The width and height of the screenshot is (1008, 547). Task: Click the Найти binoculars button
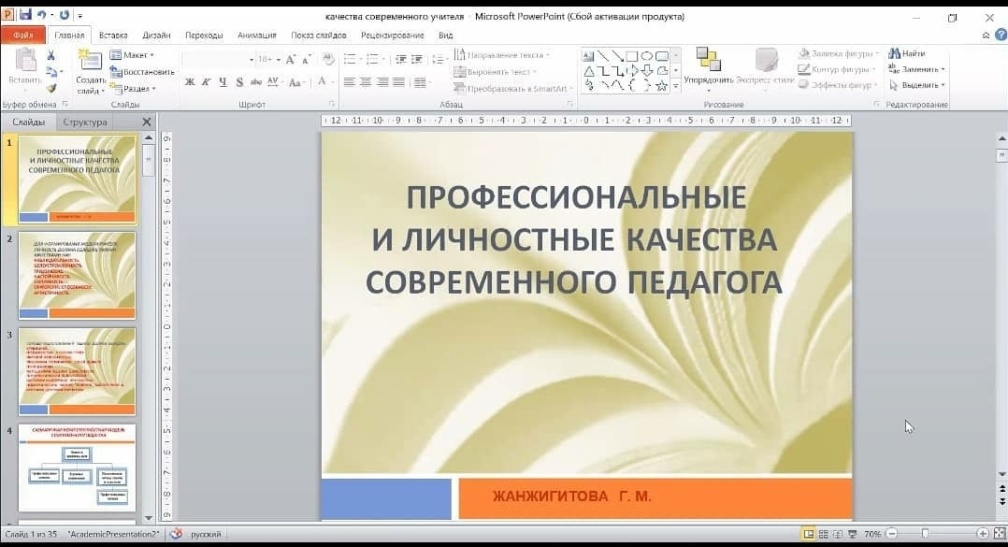(x=907, y=54)
